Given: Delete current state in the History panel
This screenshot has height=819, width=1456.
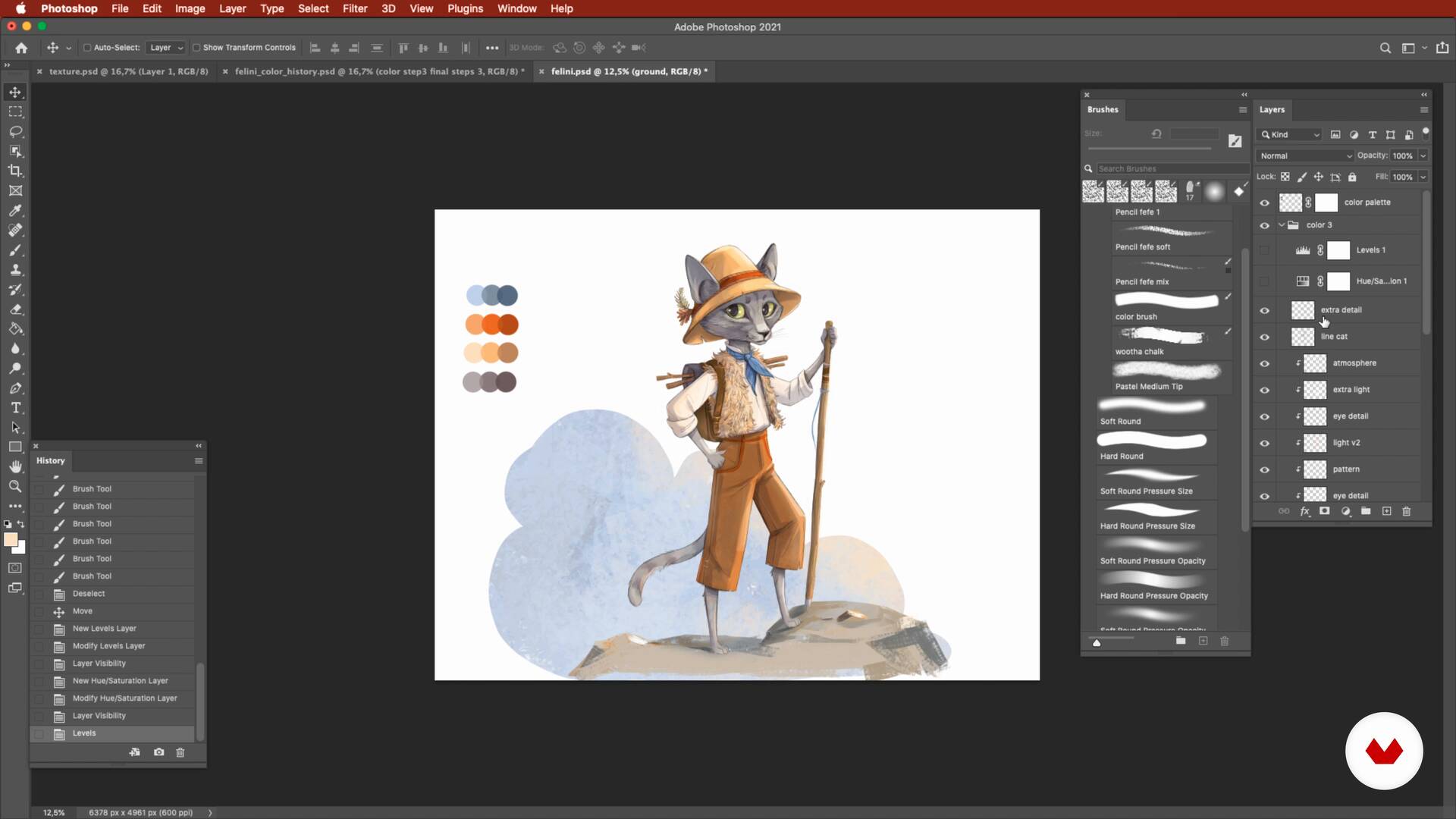Looking at the screenshot, I should 180,752.
